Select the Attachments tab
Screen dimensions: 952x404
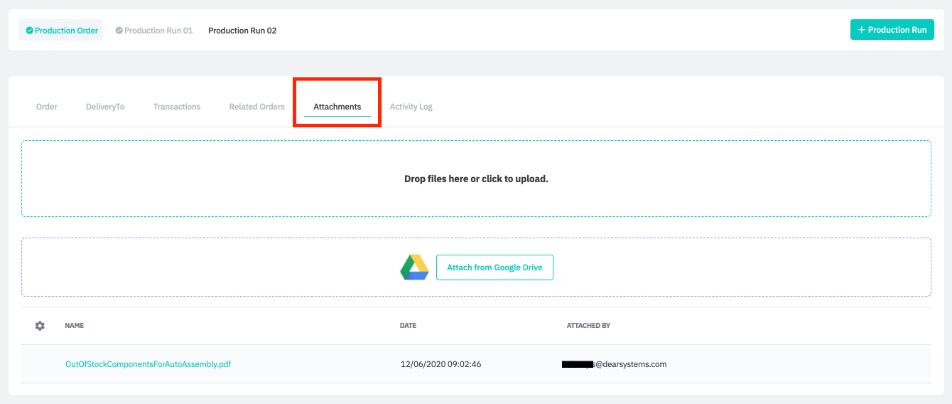point(337,106)
